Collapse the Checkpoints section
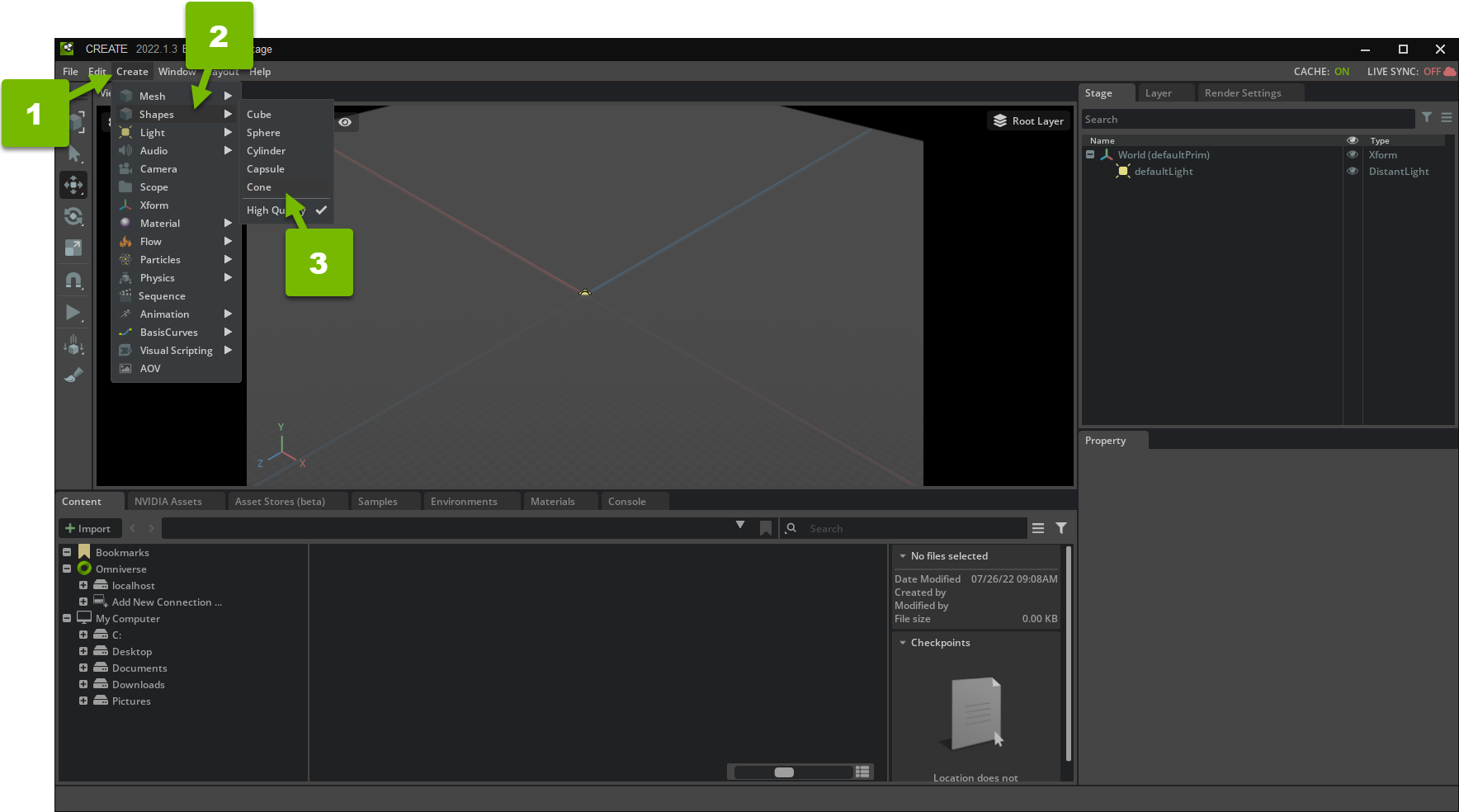The height and width of the screenshot is (812, 1459). tap(903, 643)
